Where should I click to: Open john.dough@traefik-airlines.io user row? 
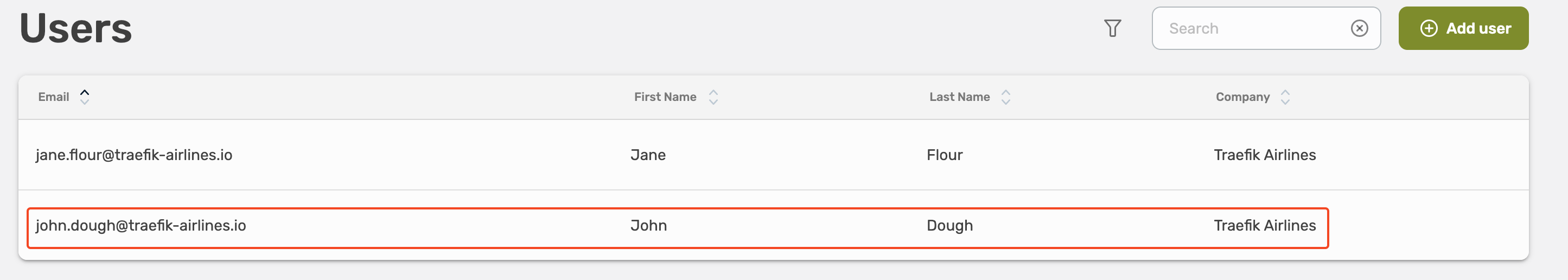(x=141, y=226)
